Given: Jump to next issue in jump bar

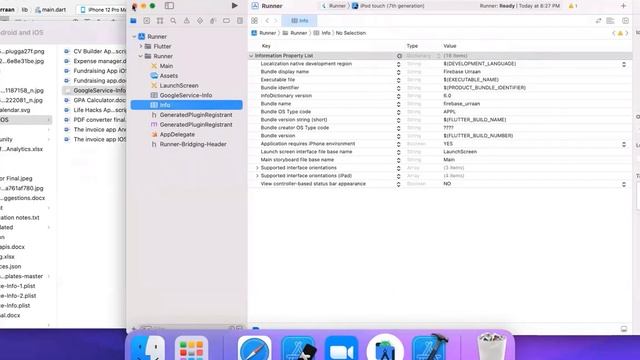Looking at the screenshot, I should [627, 33].
